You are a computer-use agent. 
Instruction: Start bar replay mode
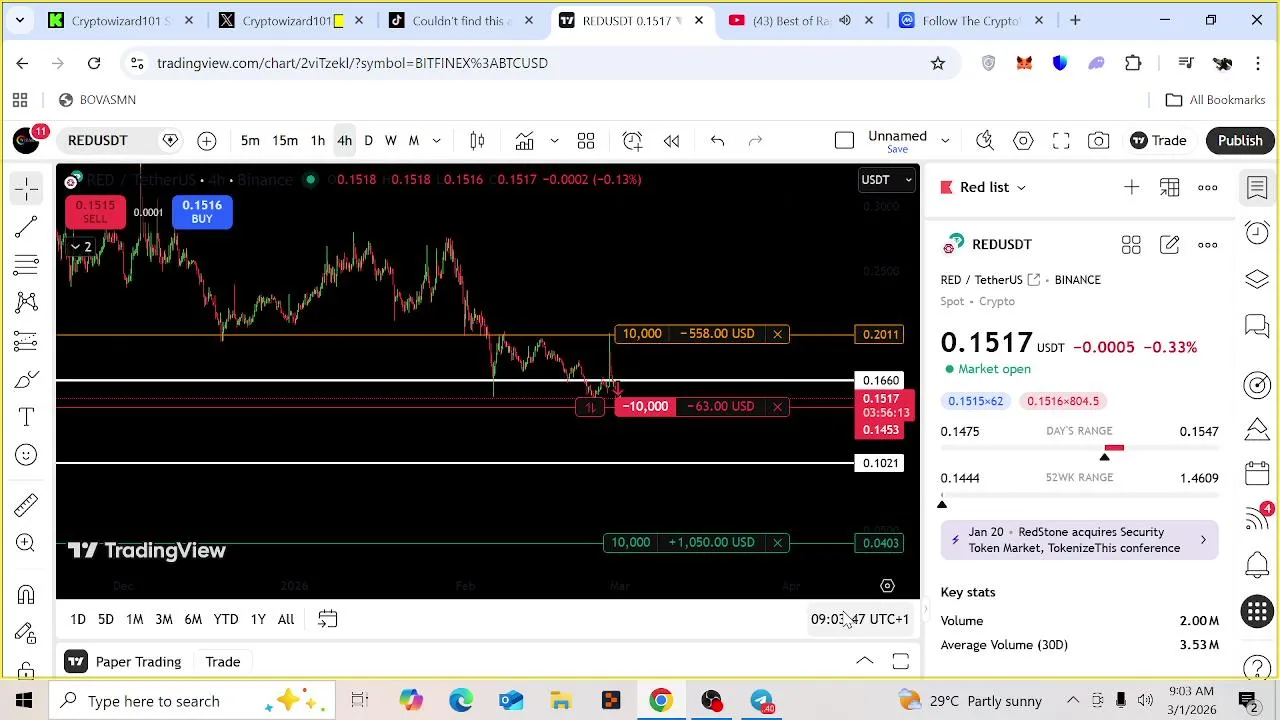(x=671, y=141)
